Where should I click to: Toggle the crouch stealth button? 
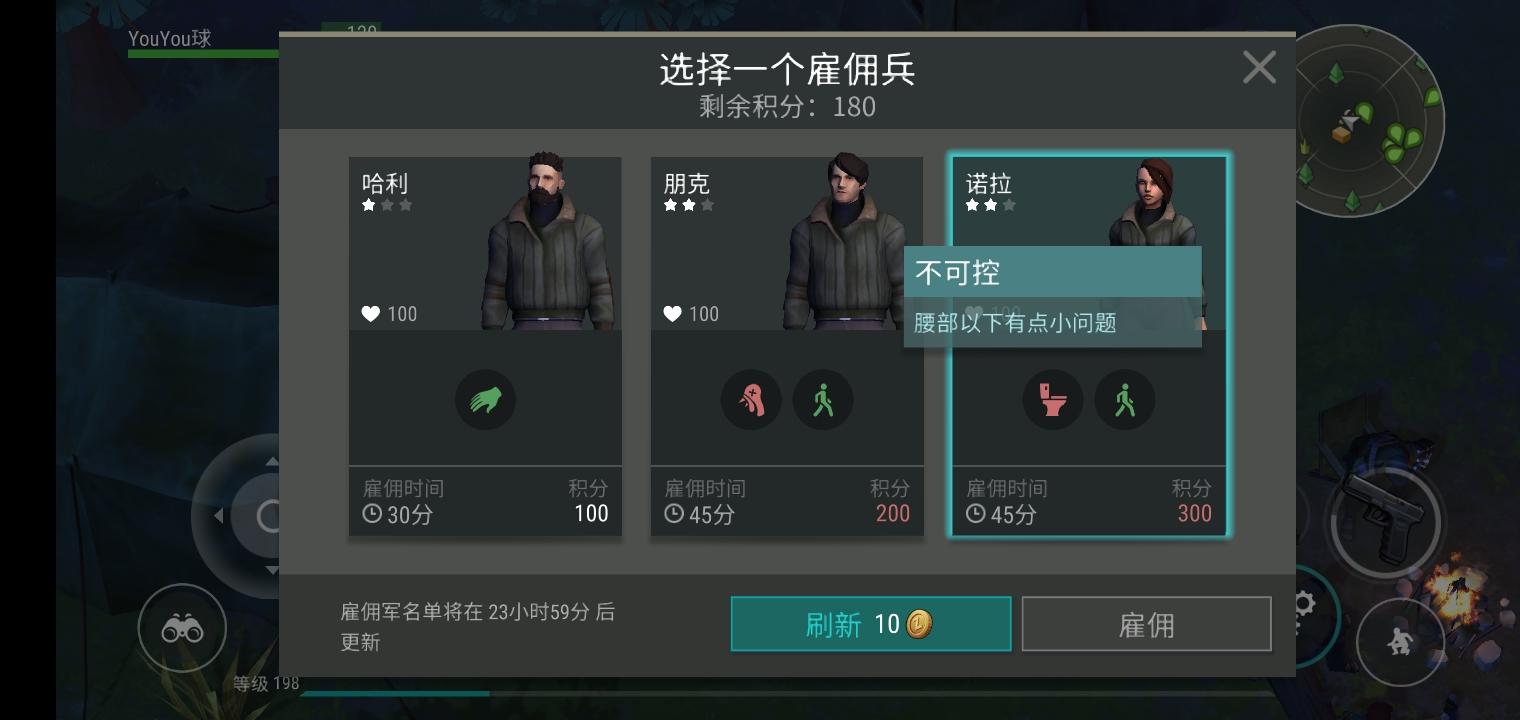1400,641
